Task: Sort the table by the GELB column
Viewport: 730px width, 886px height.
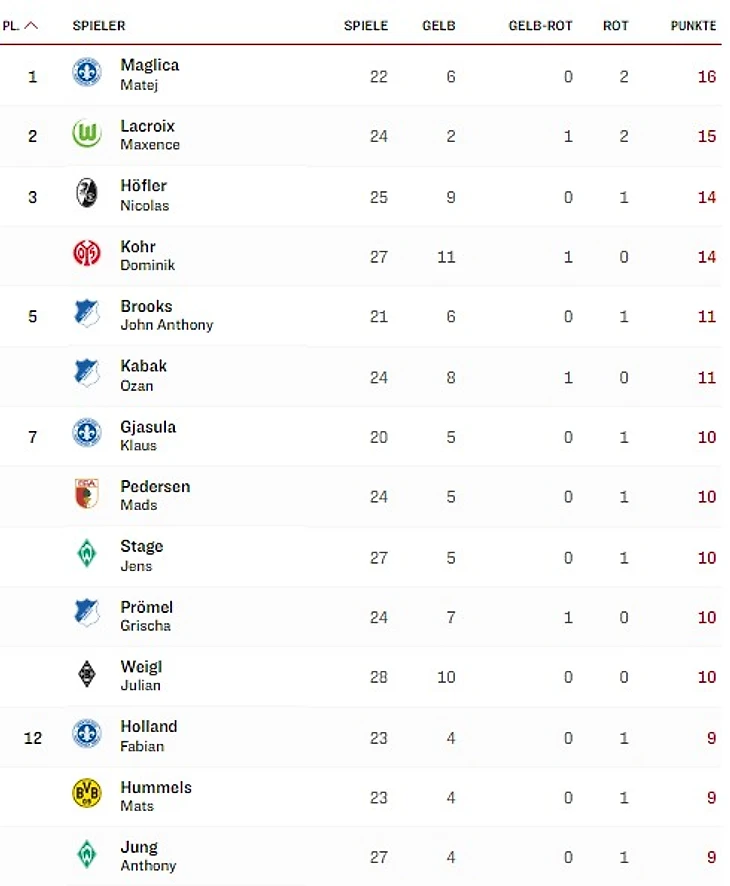Action: [438, 26]
